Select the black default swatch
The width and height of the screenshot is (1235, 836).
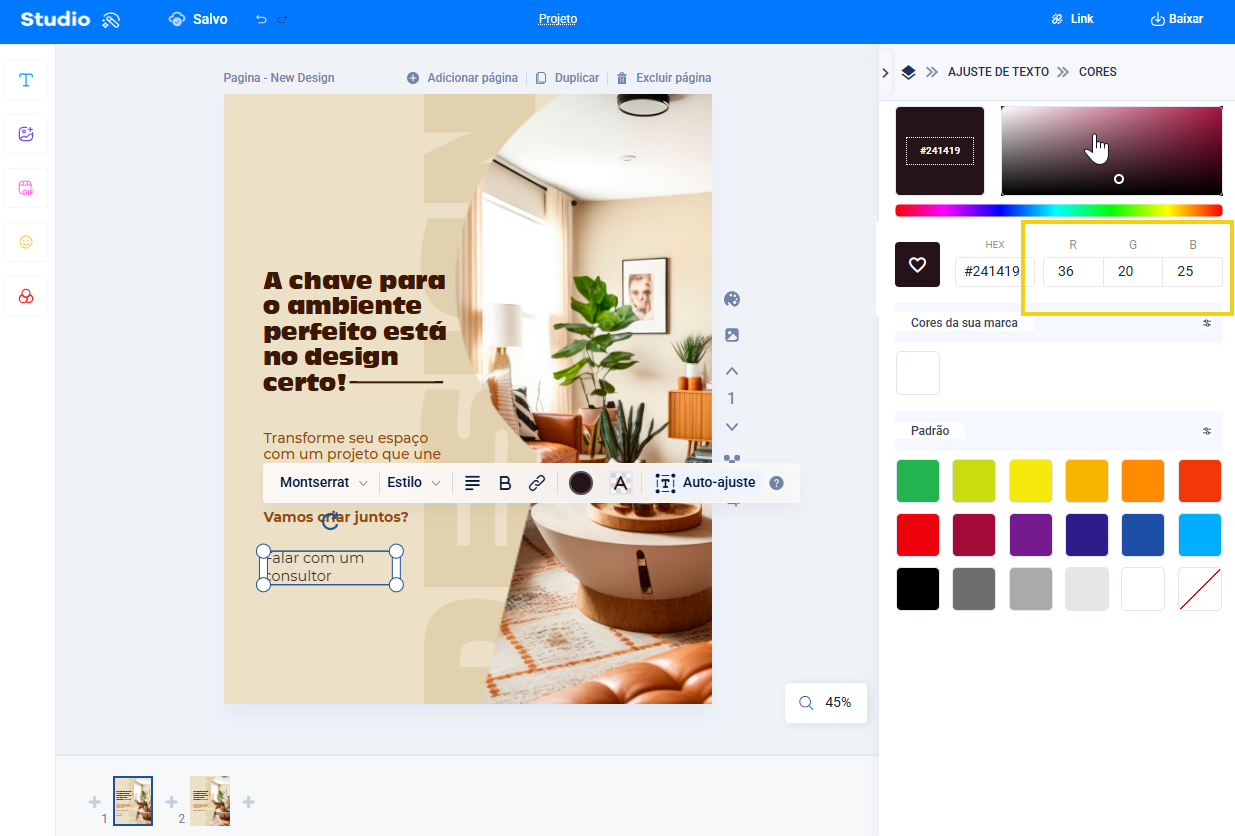point(918,589)
